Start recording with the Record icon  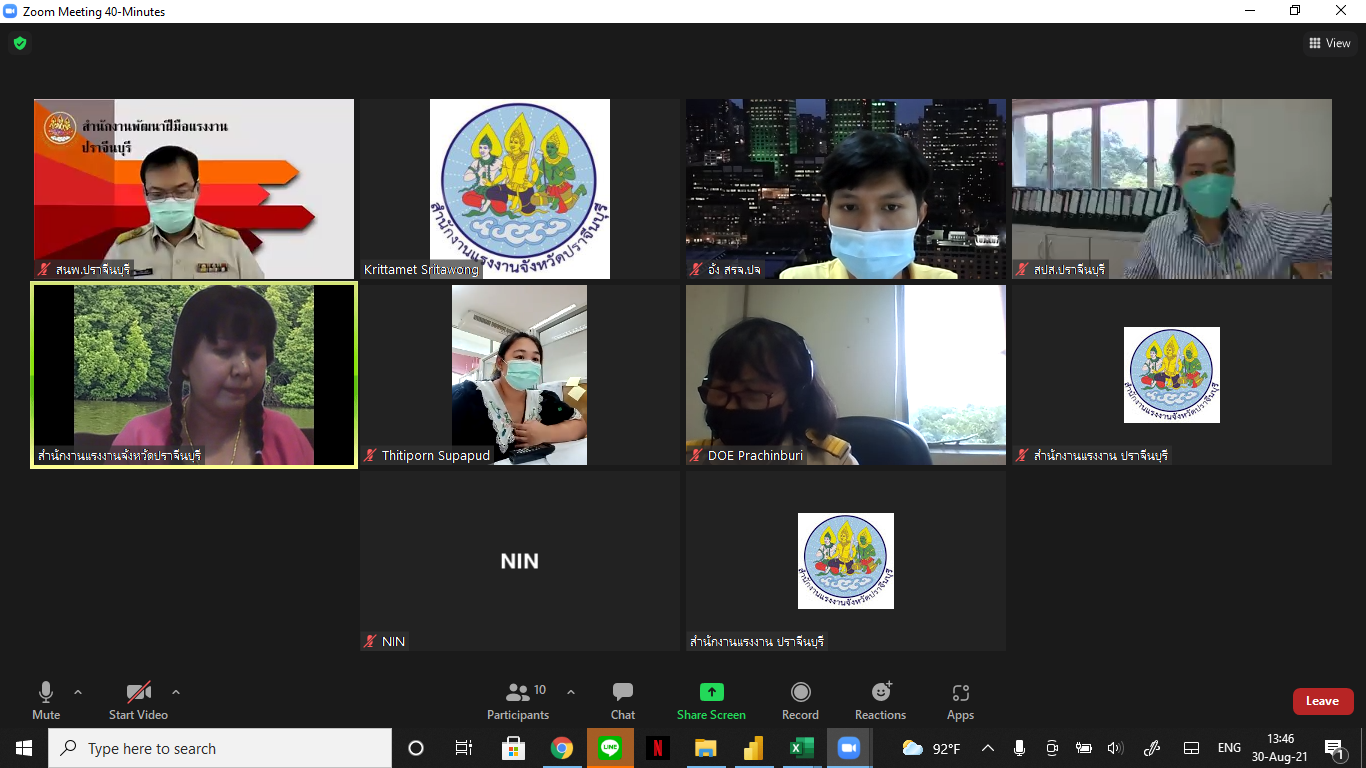click(x=800, y=700)
